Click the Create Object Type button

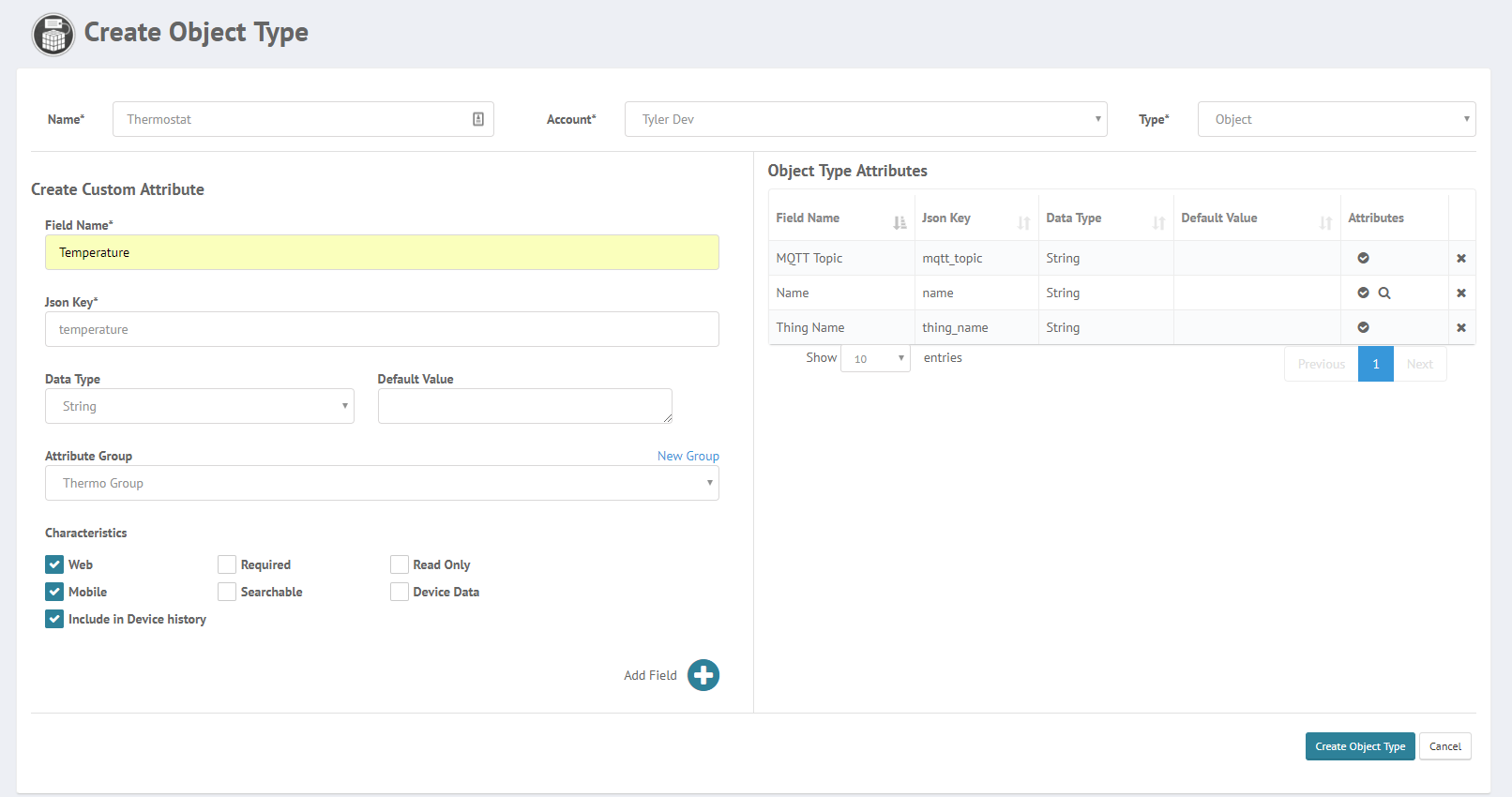(x=1360, y=746)
